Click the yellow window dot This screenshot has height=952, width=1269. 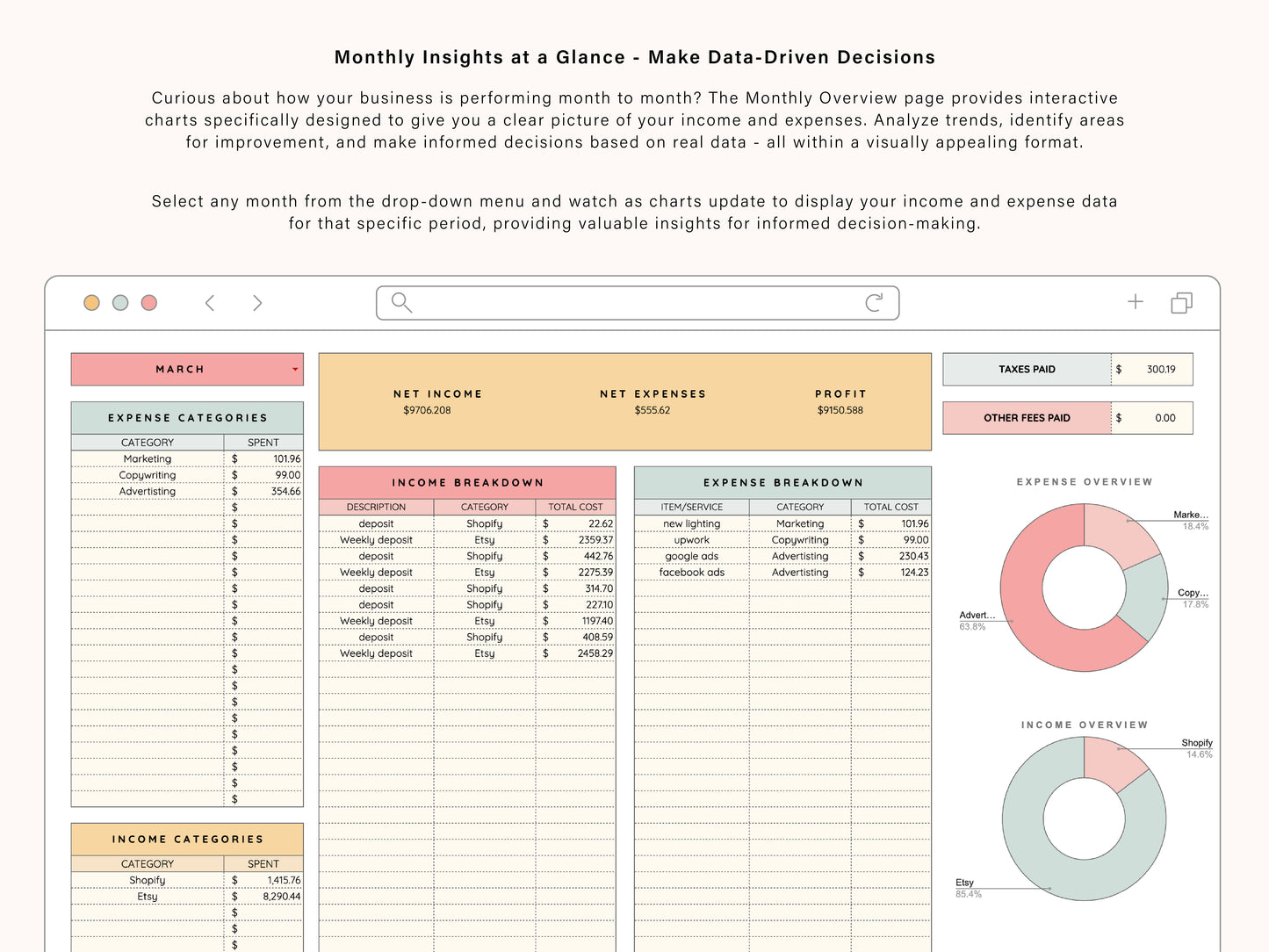pos(91,303)
